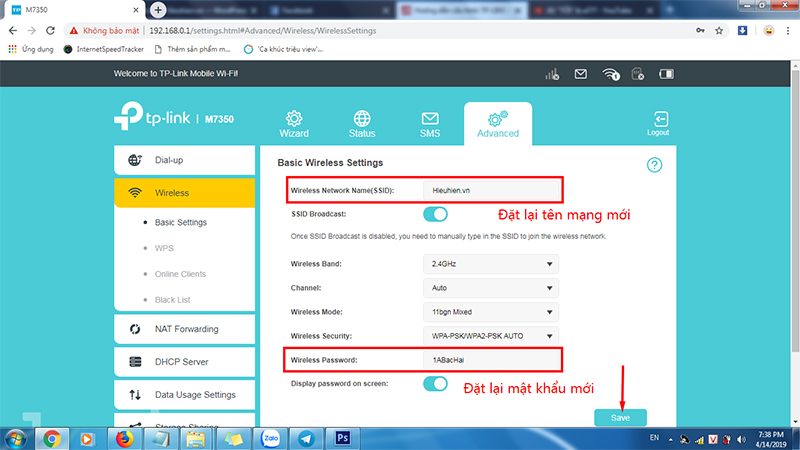
Task: Open the SMS envelope icon
Action: tap(430, 120)
